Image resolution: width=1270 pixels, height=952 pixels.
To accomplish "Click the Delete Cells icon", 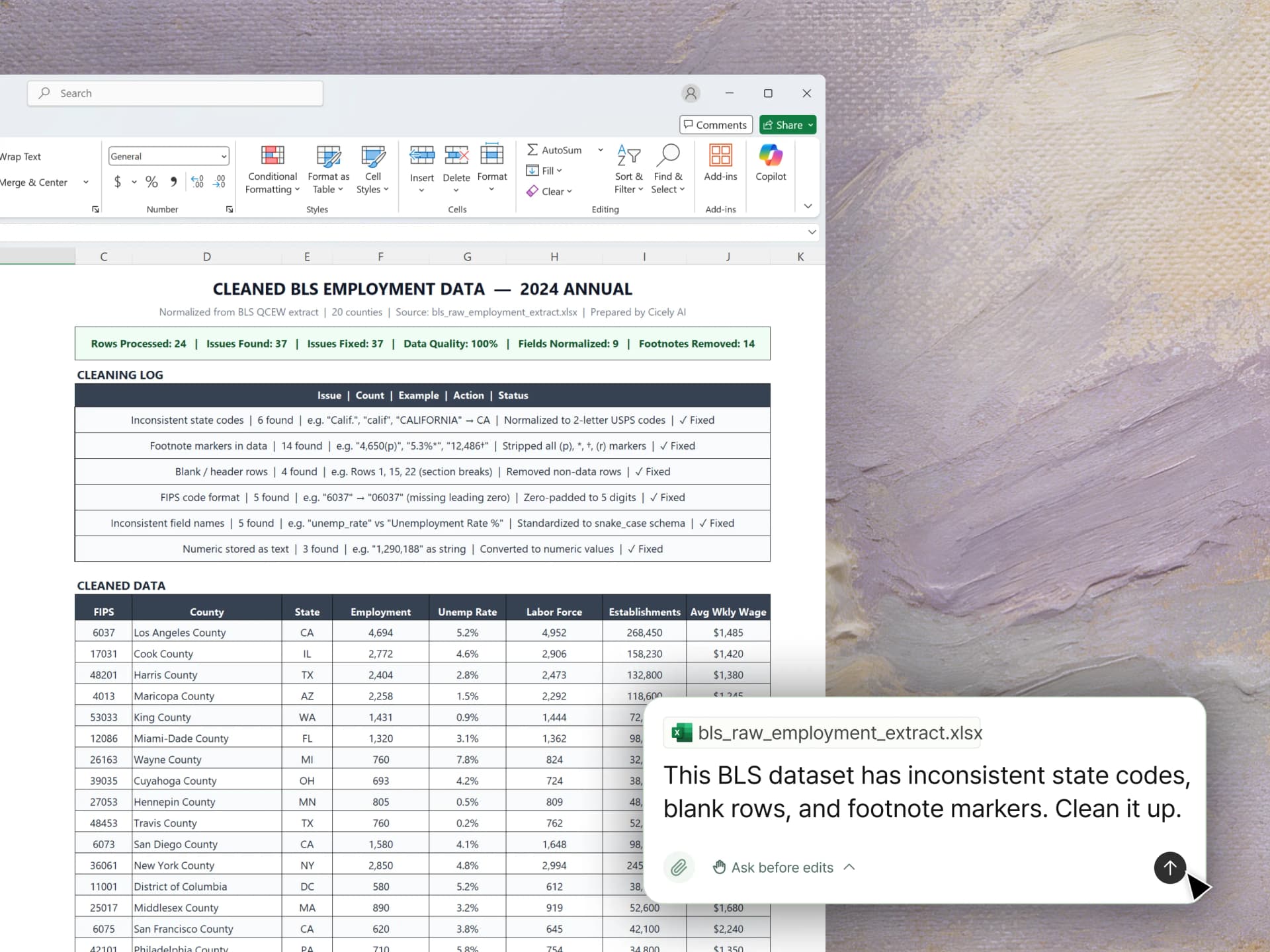I will (456, 154).
